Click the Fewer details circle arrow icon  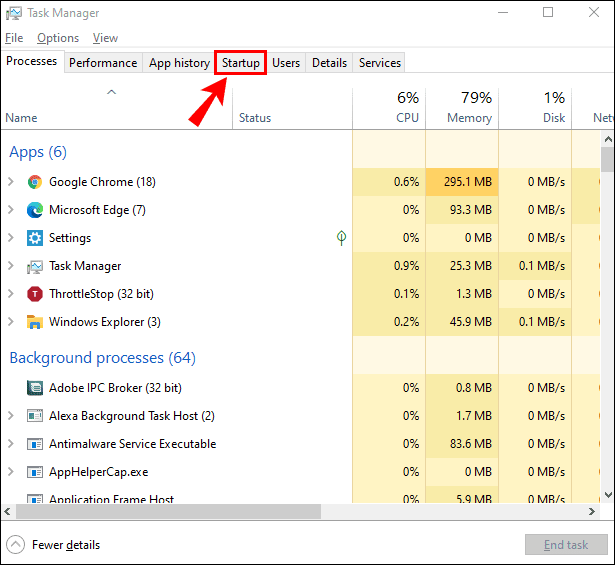[x=16, y=545]
